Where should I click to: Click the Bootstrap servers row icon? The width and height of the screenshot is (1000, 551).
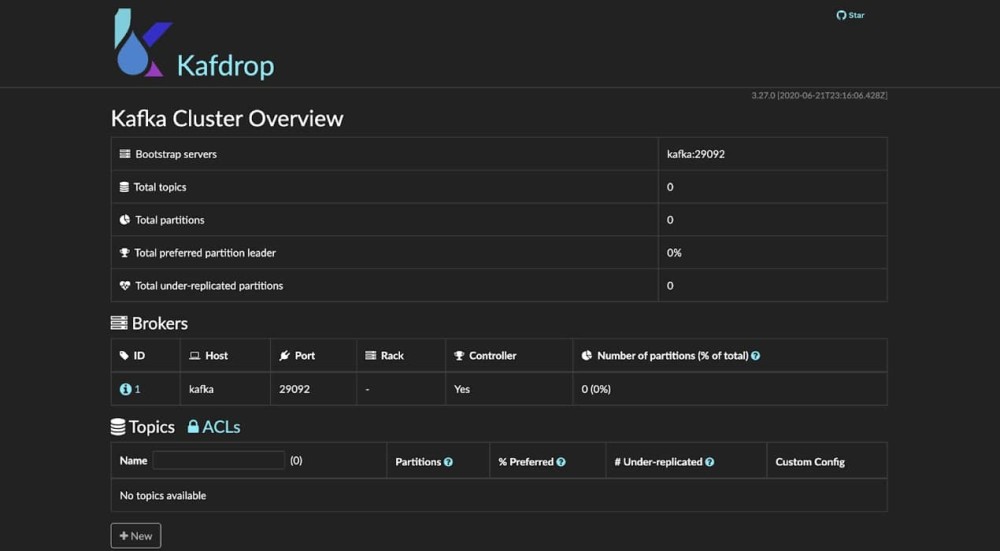(125, 154)
